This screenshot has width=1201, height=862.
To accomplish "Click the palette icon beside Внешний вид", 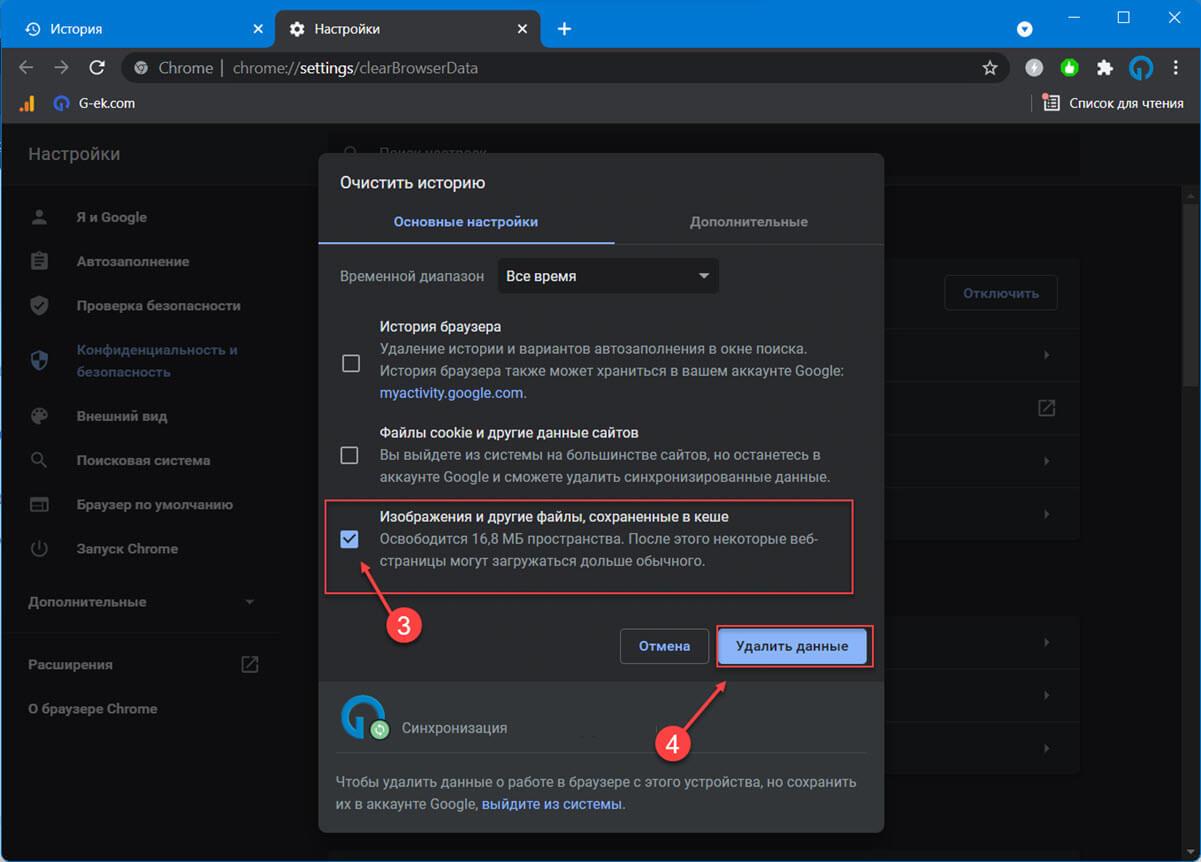I will 39,416.
